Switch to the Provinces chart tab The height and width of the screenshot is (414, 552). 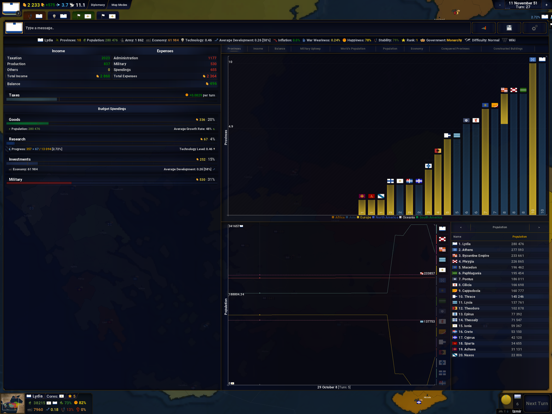coord(234,49)
